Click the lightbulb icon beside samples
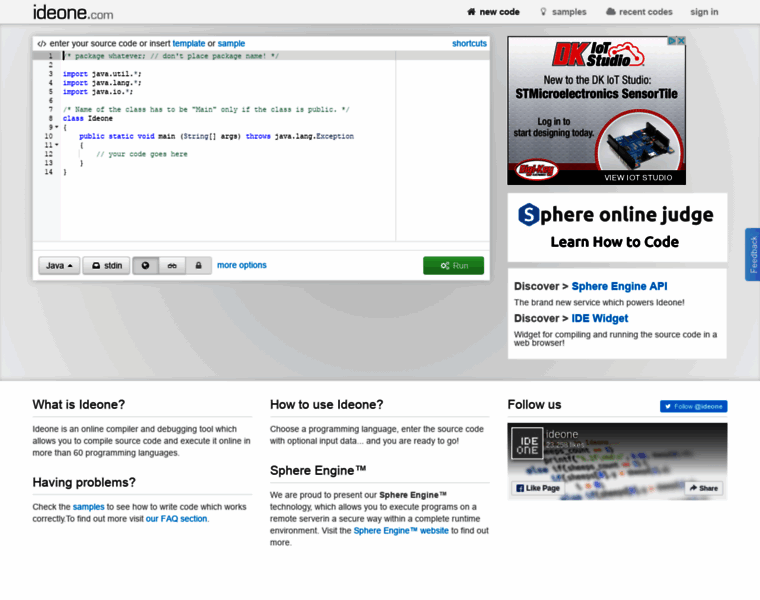 coord(543,12)
